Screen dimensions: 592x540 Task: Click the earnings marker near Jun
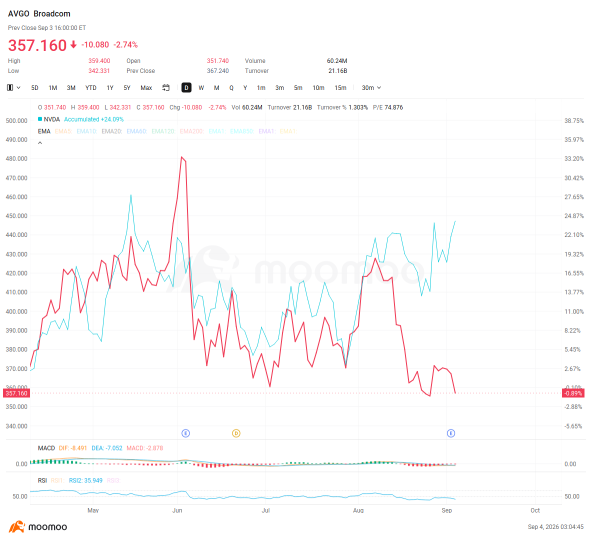click(x=185, y=433)
